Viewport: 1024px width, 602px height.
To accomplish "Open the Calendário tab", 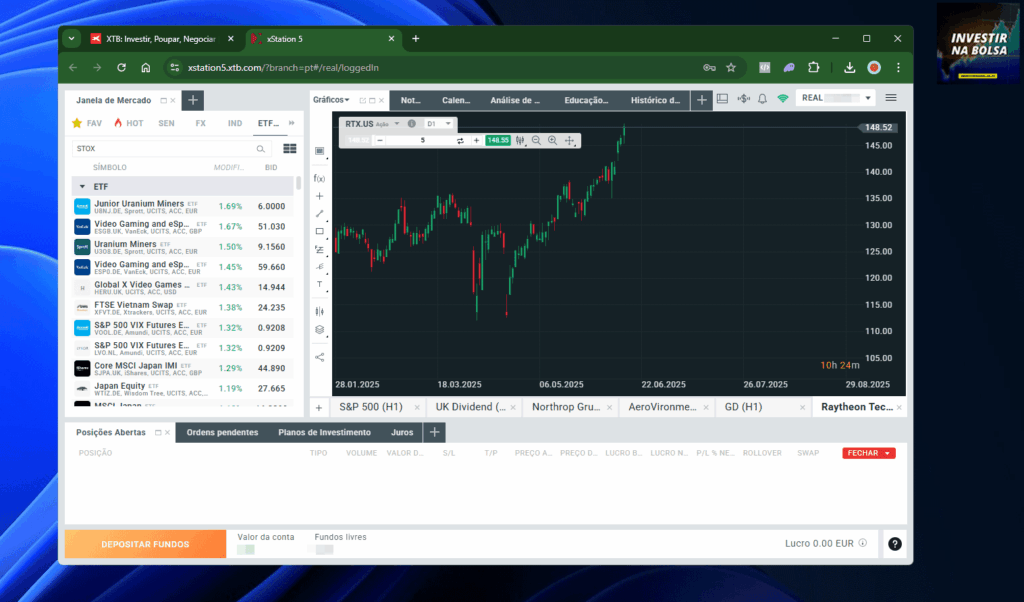I will click(x=456, y=100).
